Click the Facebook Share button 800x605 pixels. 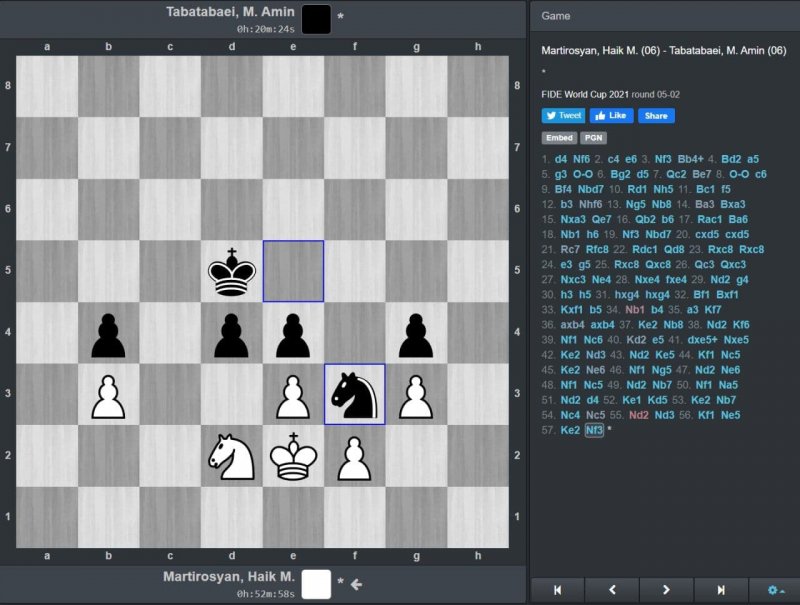click(x=655, y=116)
